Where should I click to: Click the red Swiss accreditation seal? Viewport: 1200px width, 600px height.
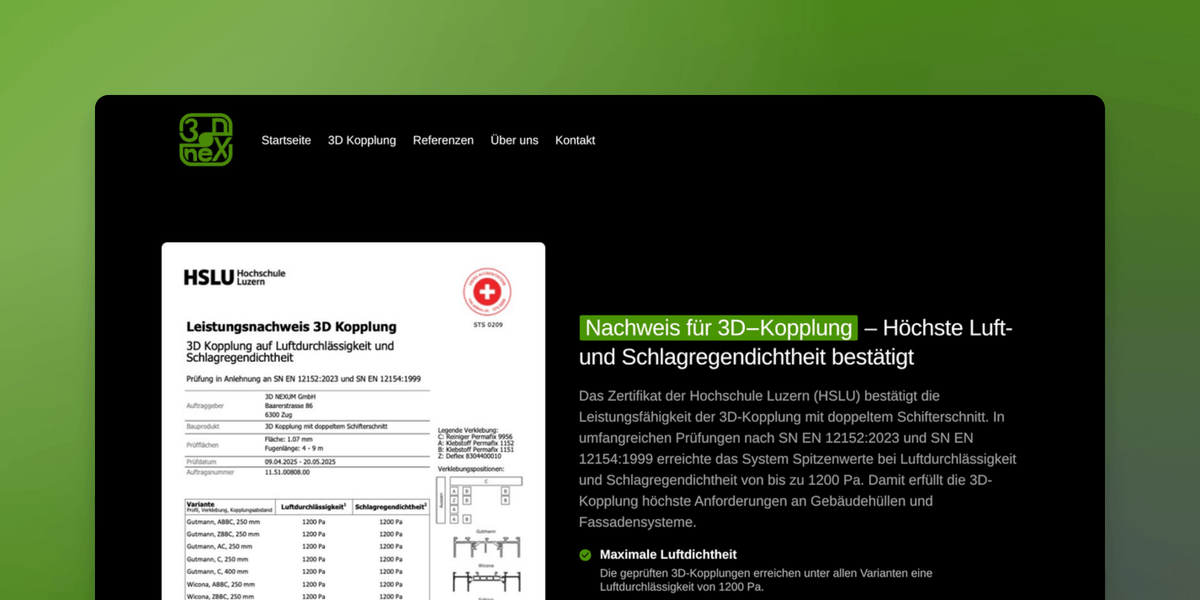click(487, 292)
